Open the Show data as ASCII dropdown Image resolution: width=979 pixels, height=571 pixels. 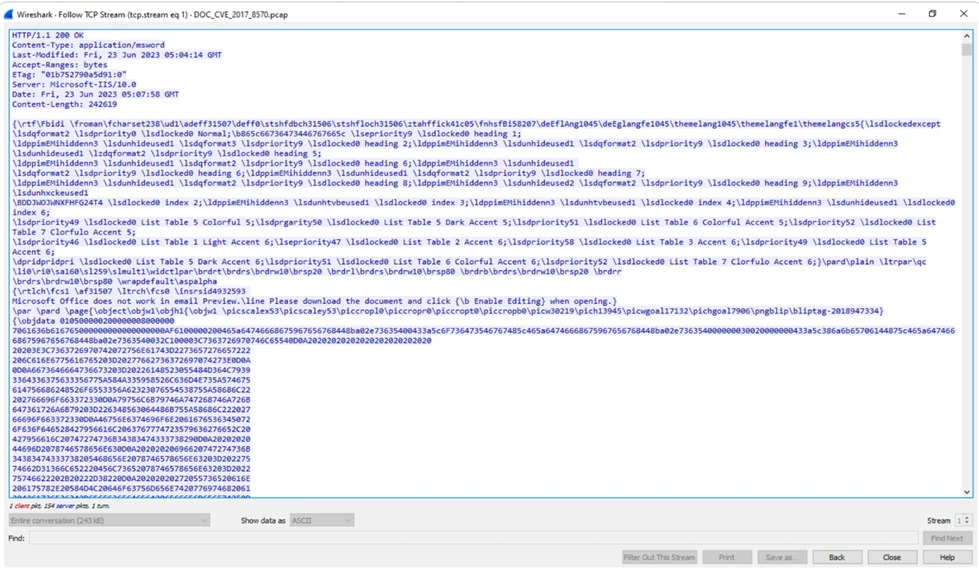point(322,520)
